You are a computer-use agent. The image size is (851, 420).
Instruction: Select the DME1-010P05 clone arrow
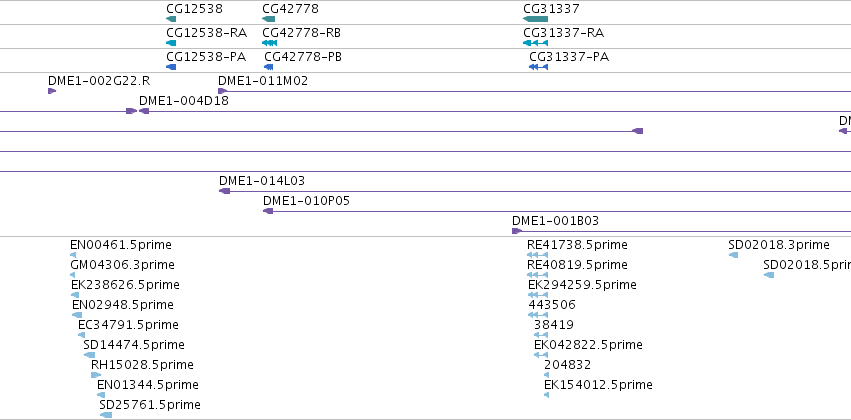coord(268,211)
